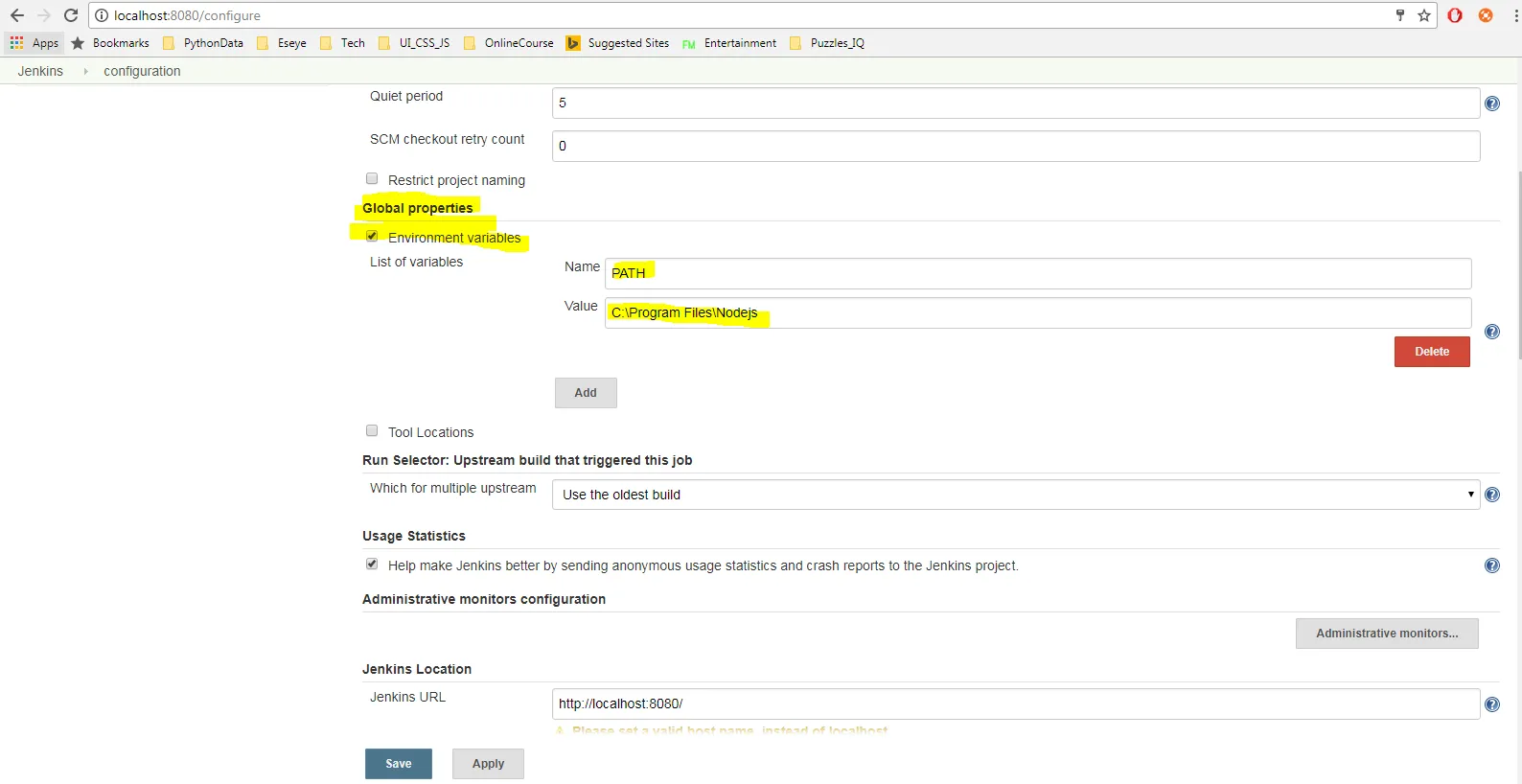Image resolution: width=1522 pixels, height=784 pixels.
Task: Click the configuration breadcrumb link
Action: 142,71
